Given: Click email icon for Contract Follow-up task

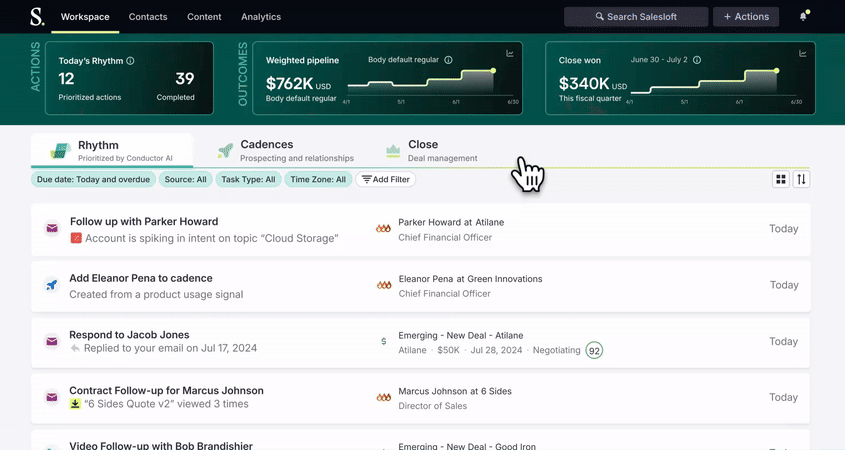Looking at the screenshot, I should [x=52, y=397].
